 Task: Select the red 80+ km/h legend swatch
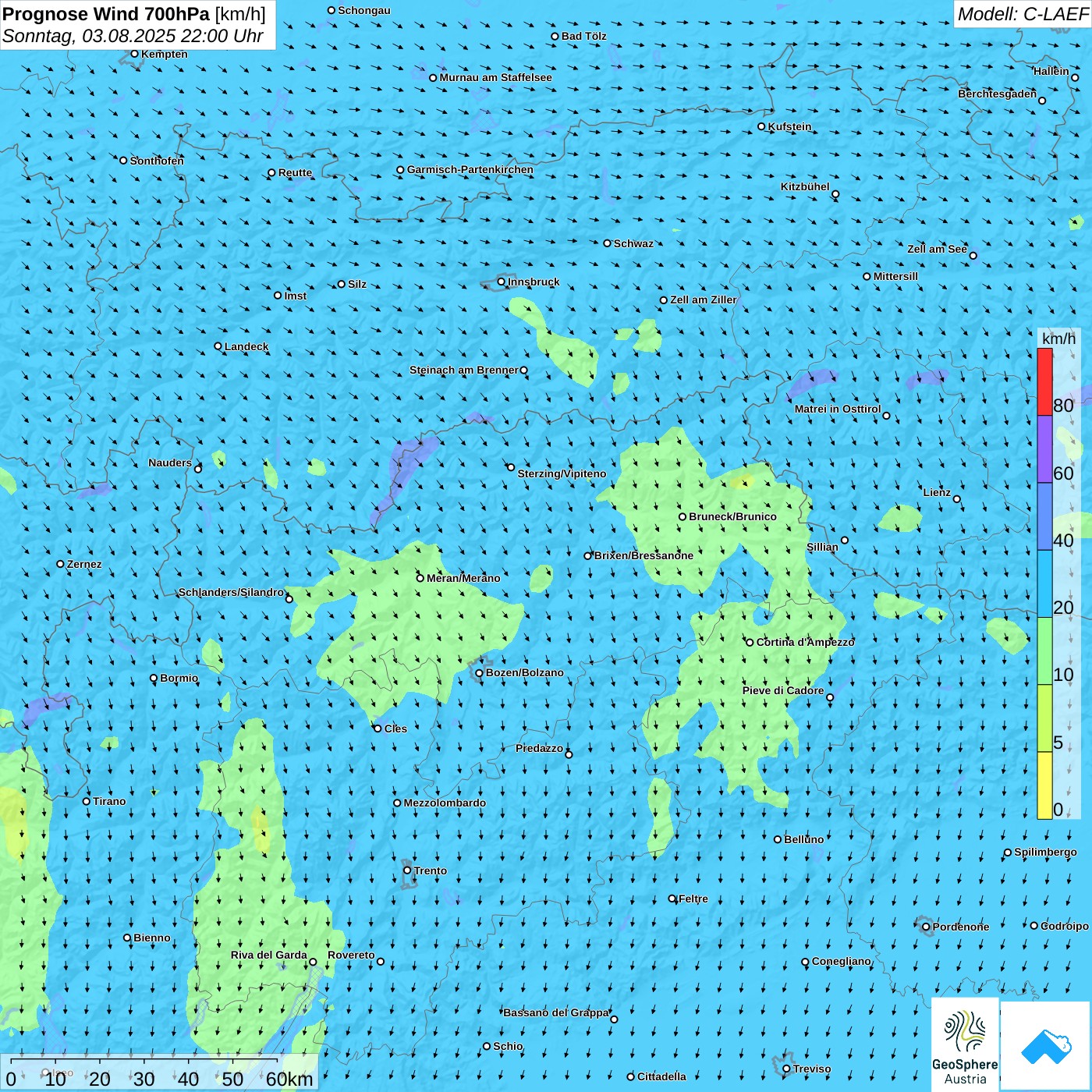pos(1044,381)
